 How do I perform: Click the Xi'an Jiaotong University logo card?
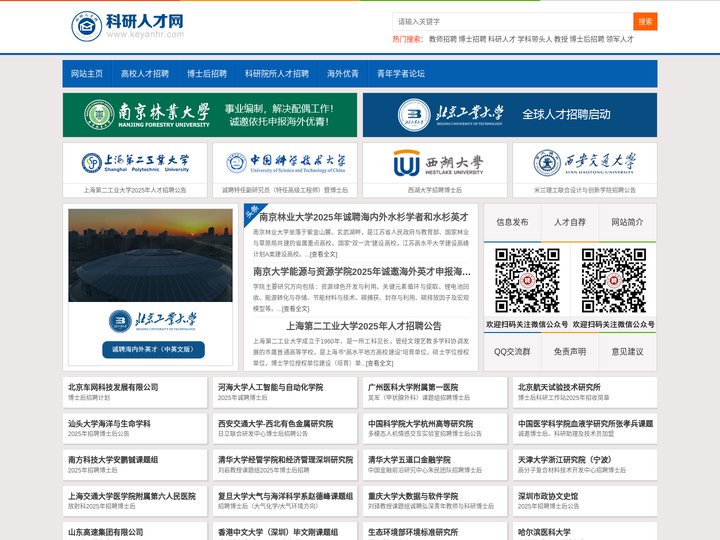pyautogui.click(x=585, y=163)
